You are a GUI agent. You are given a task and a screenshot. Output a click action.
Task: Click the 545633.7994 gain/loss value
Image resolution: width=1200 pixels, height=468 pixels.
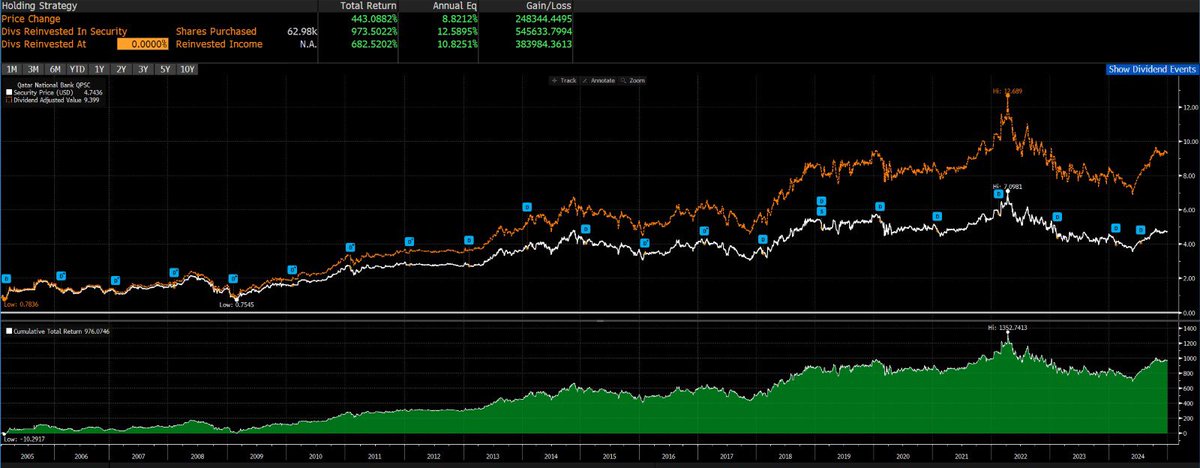point(546,31)
